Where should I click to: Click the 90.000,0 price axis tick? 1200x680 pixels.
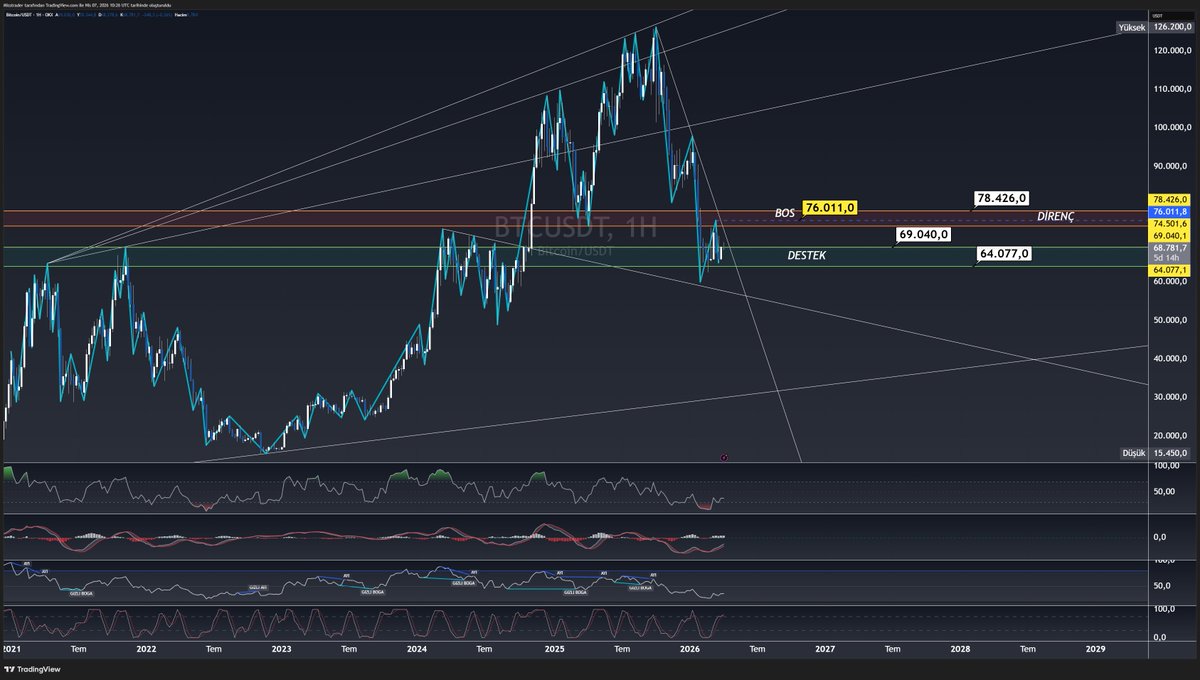1172,166
